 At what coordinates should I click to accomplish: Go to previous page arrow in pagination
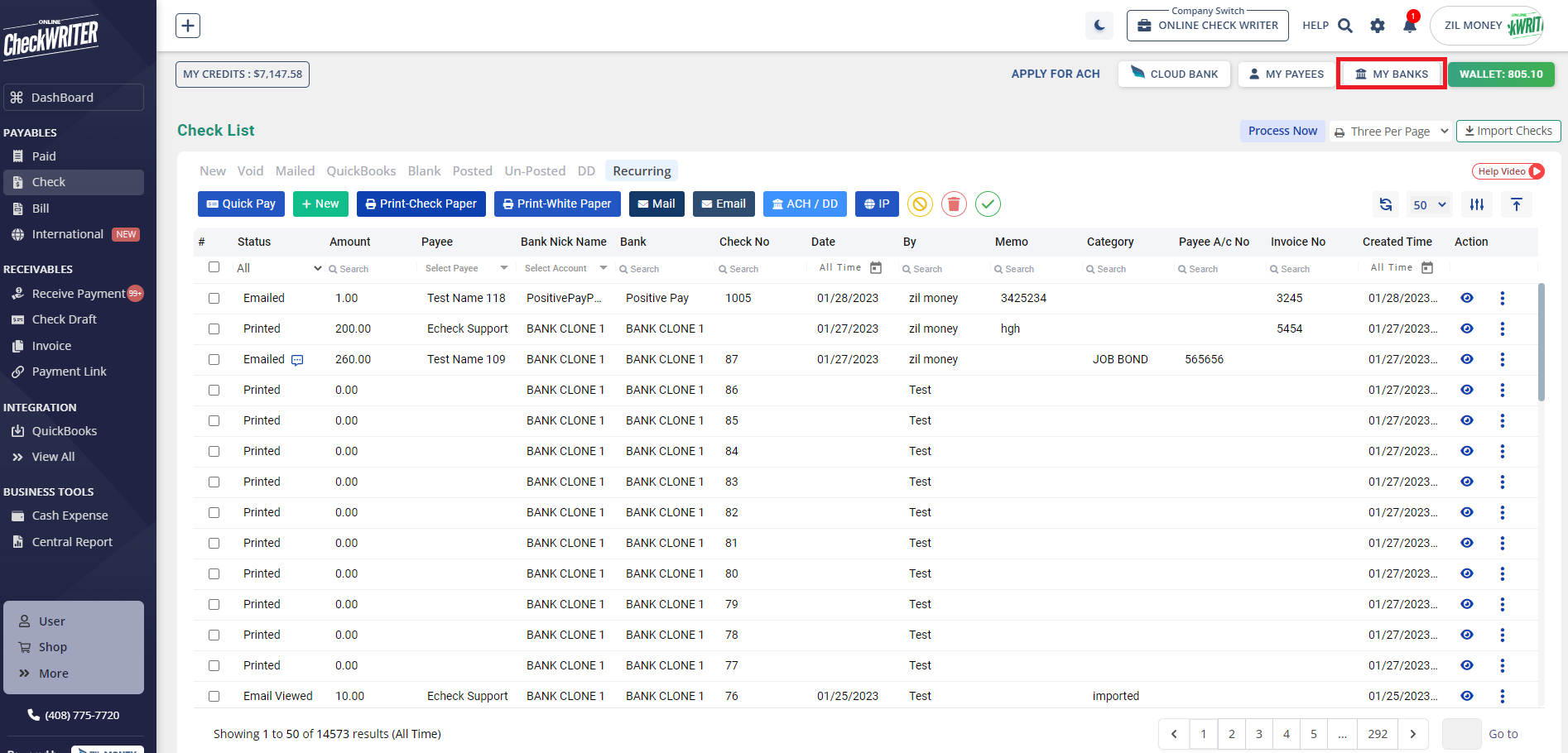[1174, 734]
